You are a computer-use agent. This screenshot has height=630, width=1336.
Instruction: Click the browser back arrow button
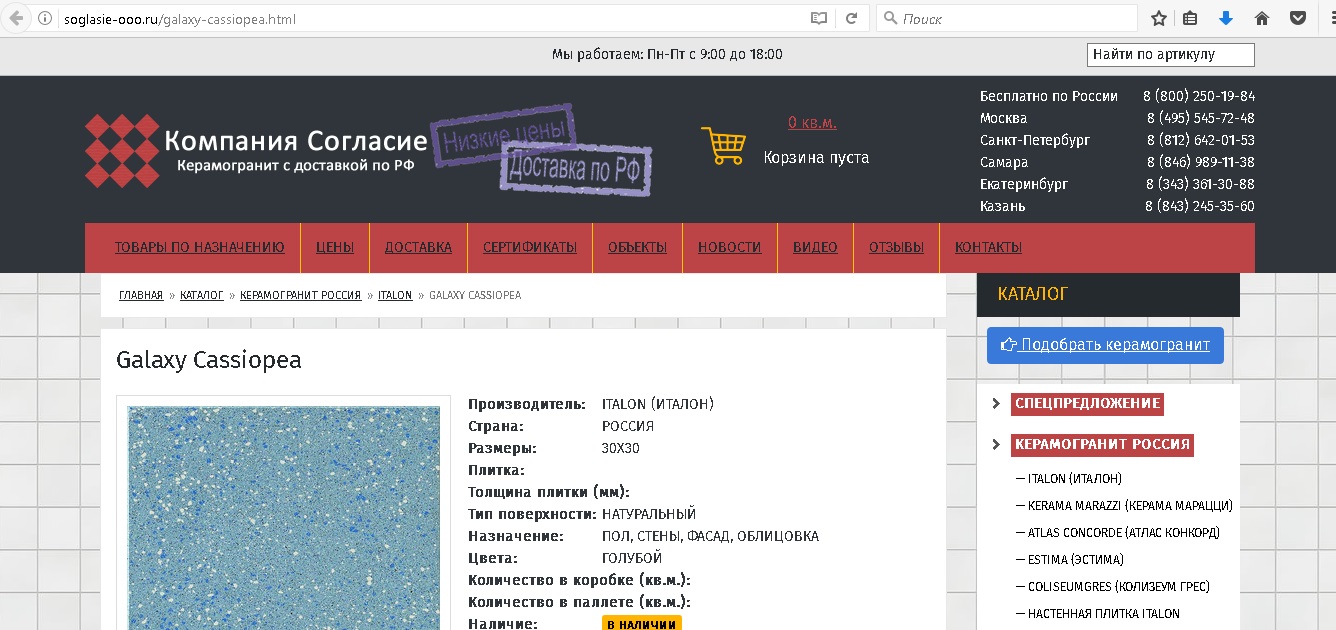pyautogui.click(x=16, y=18)
